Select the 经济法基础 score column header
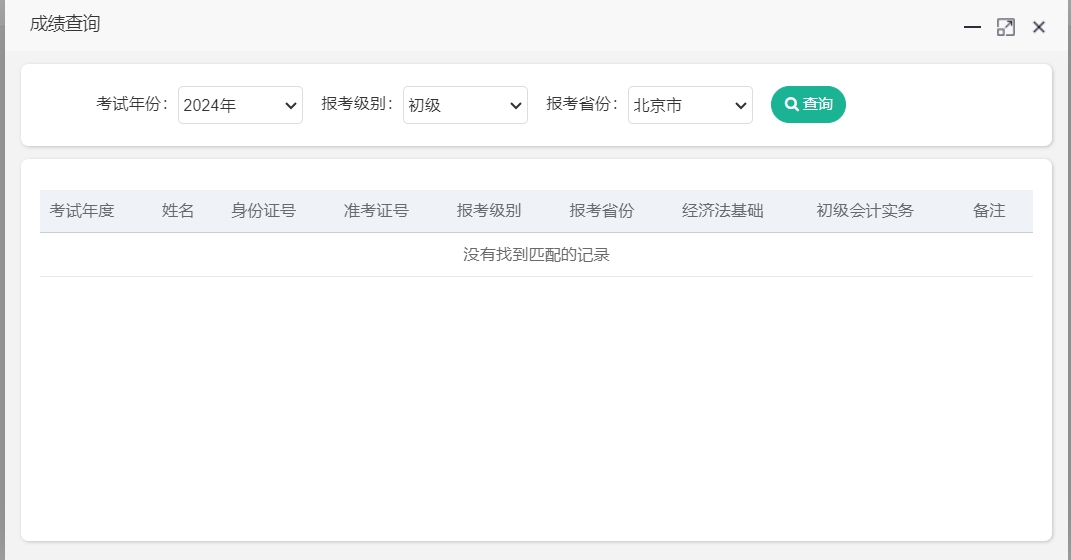 pyautogui.click(x=722, y=211)
